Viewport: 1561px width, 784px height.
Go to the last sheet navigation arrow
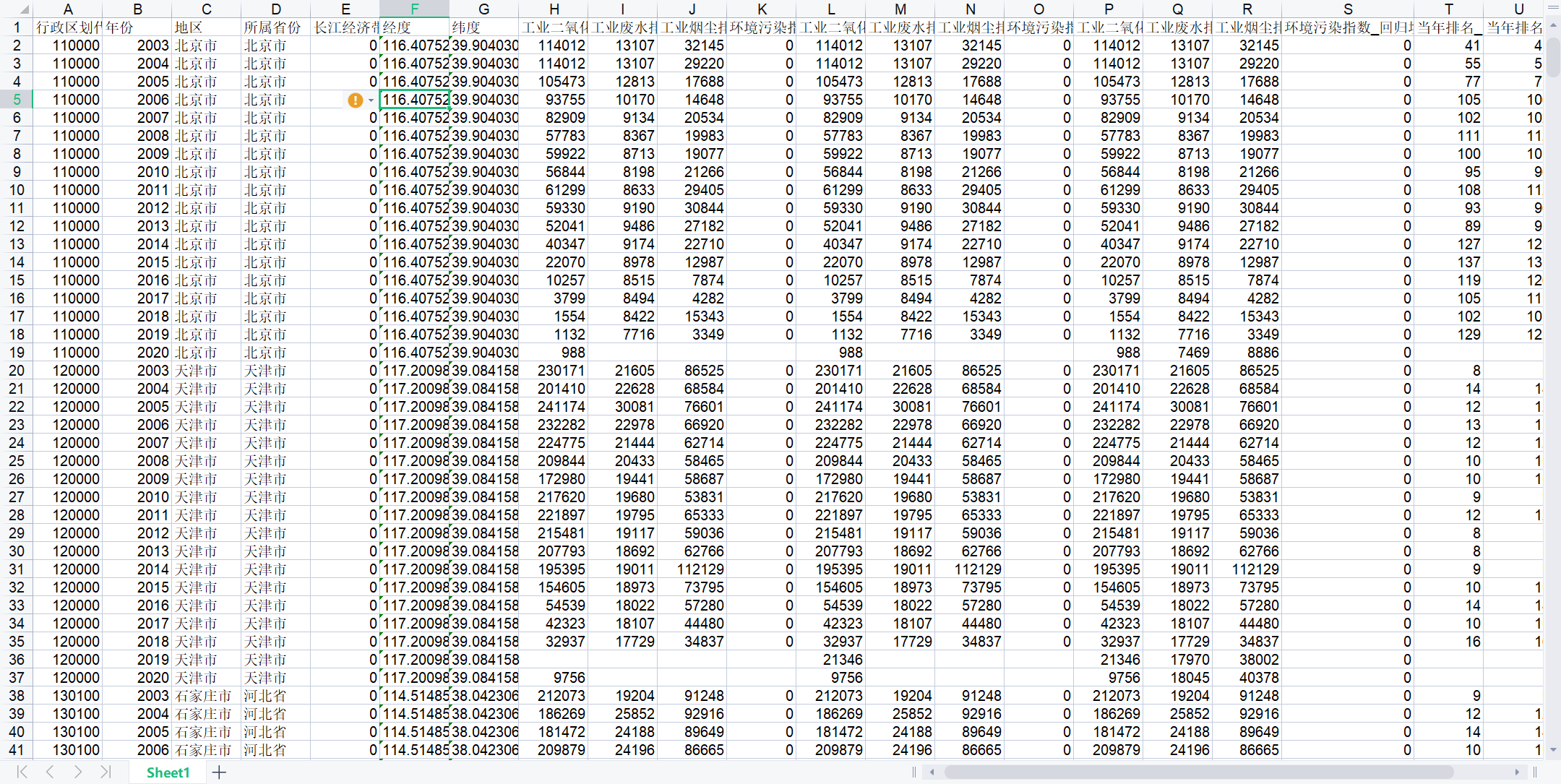[x=106, y=772]
